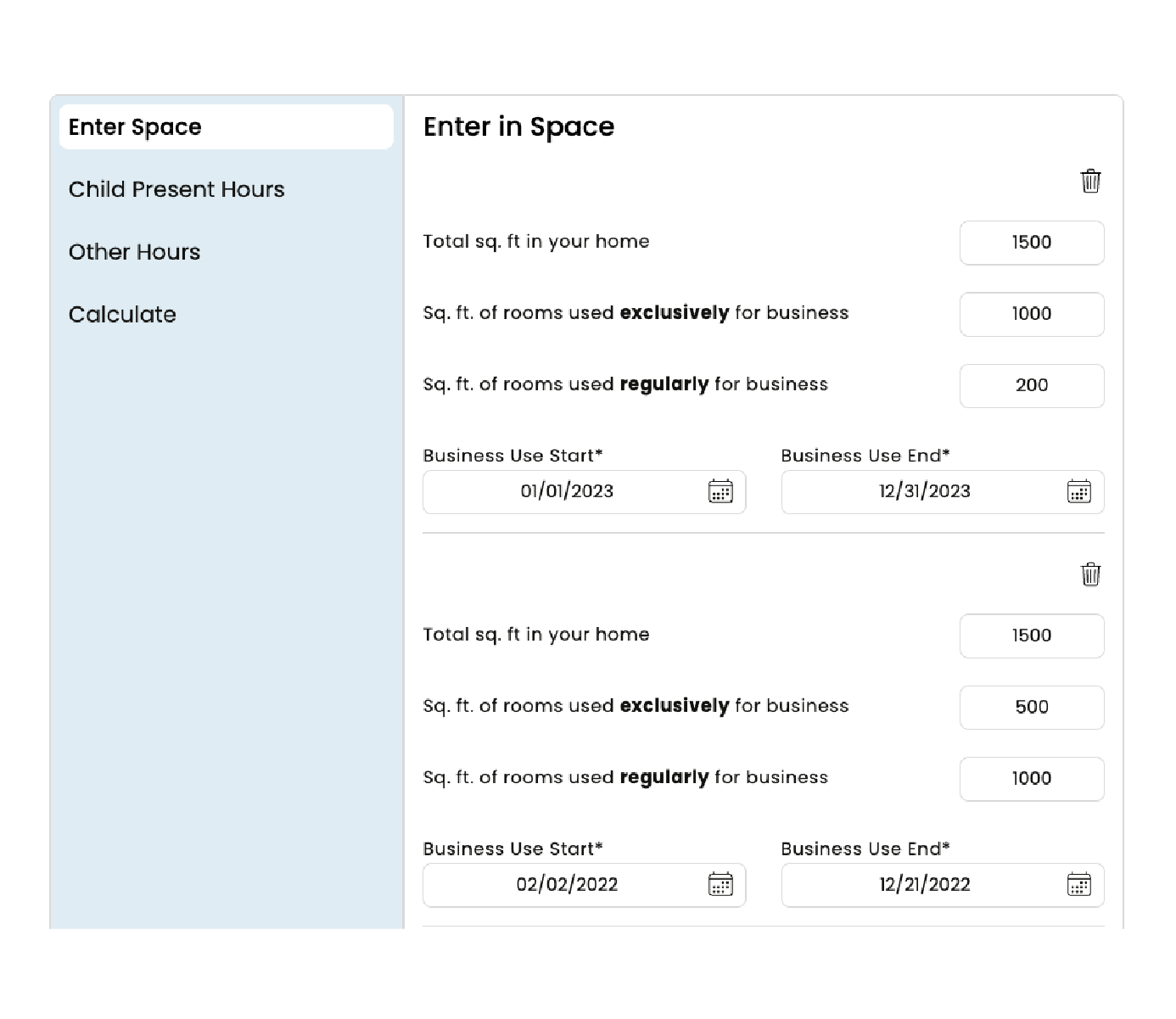Click total sq. ft field in second entry
The width and height of the screenshot is (1176, 1019).
point(1031,635)
